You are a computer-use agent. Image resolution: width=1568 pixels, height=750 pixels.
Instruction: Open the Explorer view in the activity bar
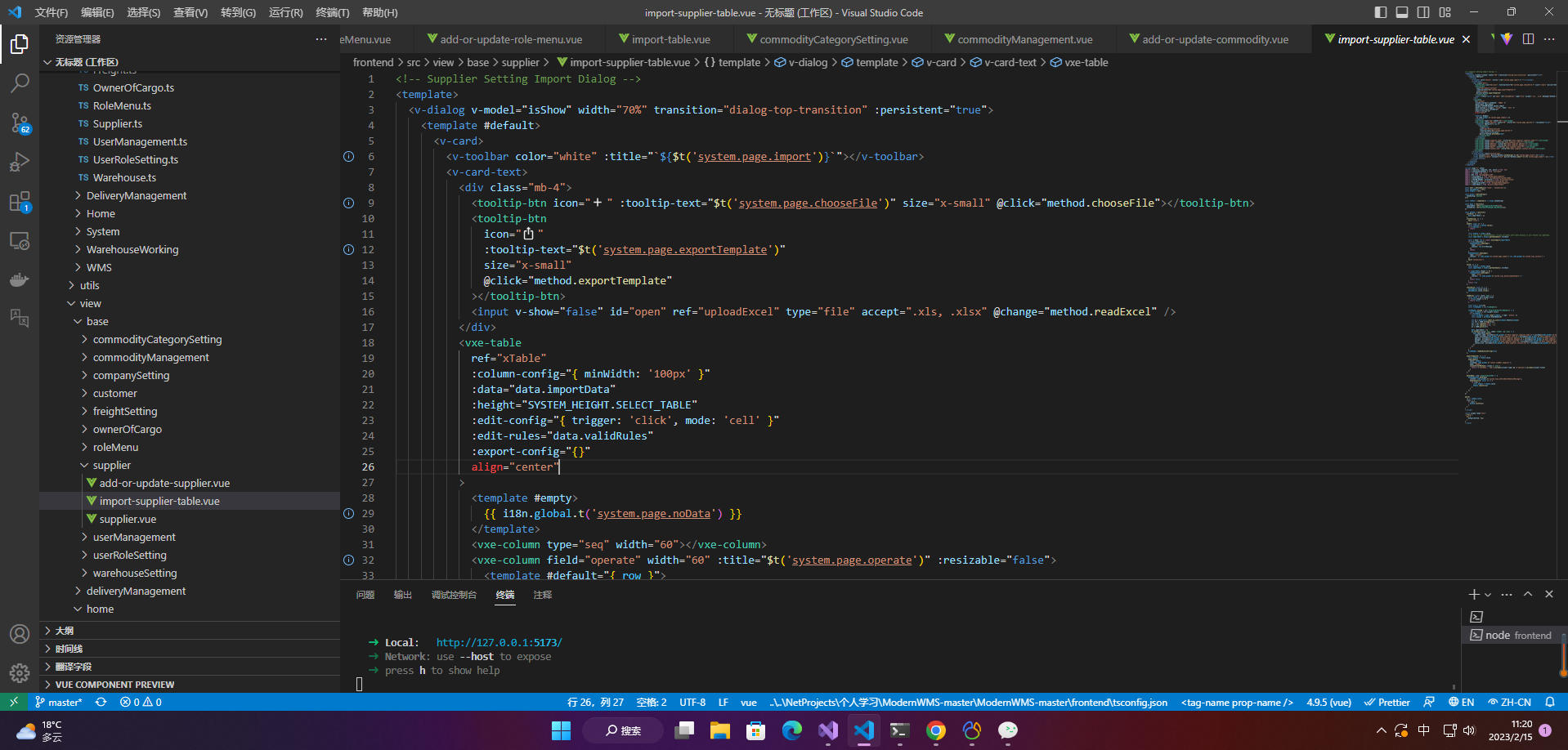tap(20, 43)
